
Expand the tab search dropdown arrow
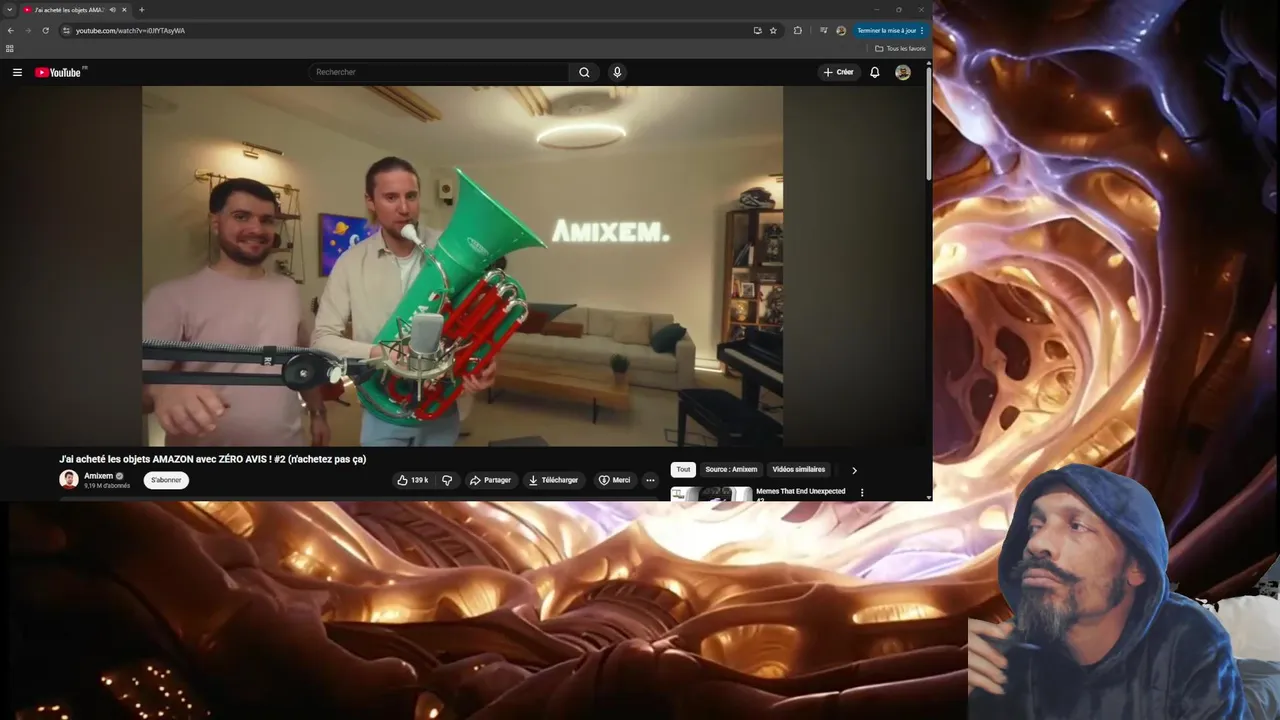pos(10,10)
